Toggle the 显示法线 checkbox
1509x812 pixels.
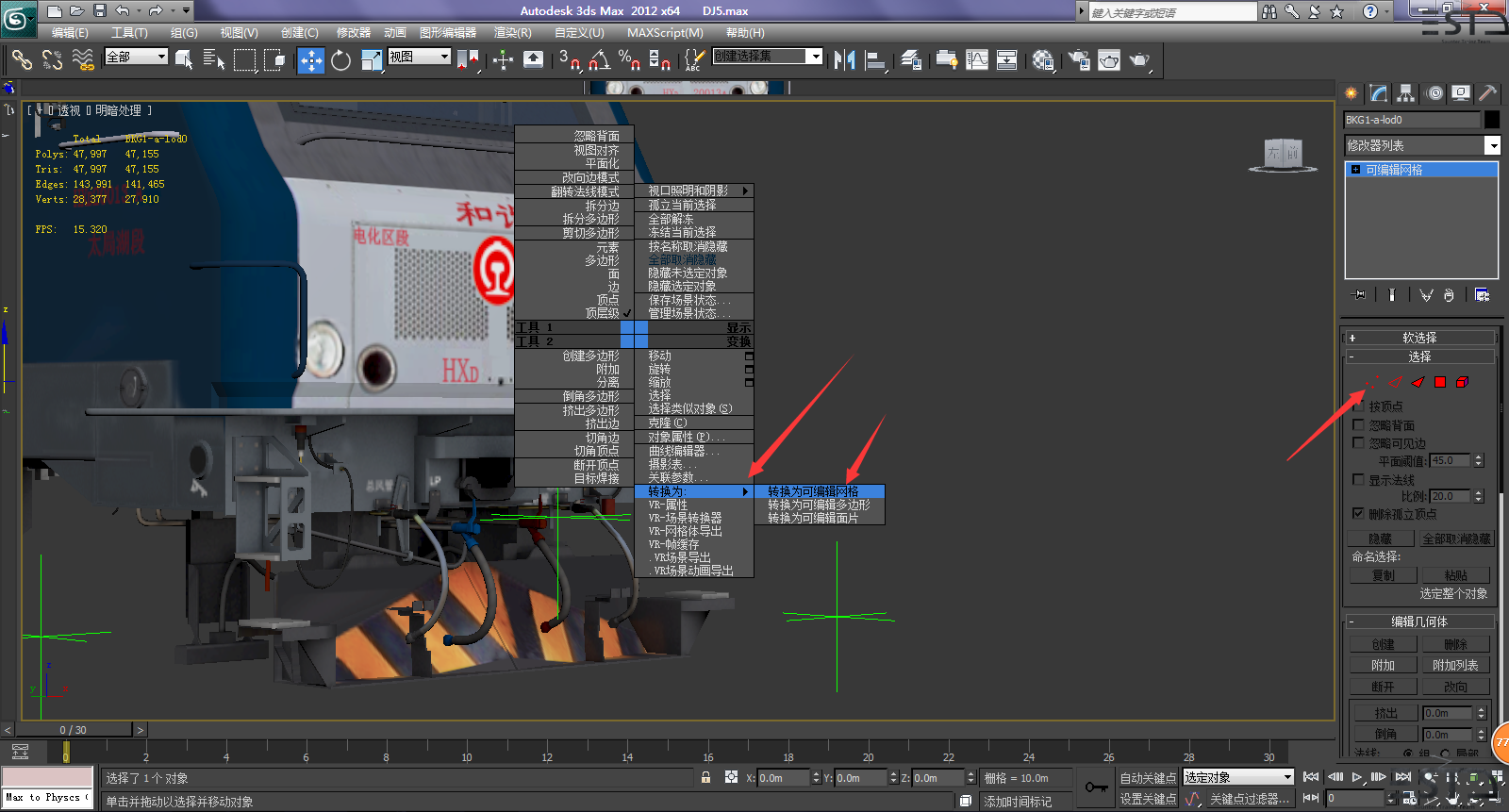1358,479
